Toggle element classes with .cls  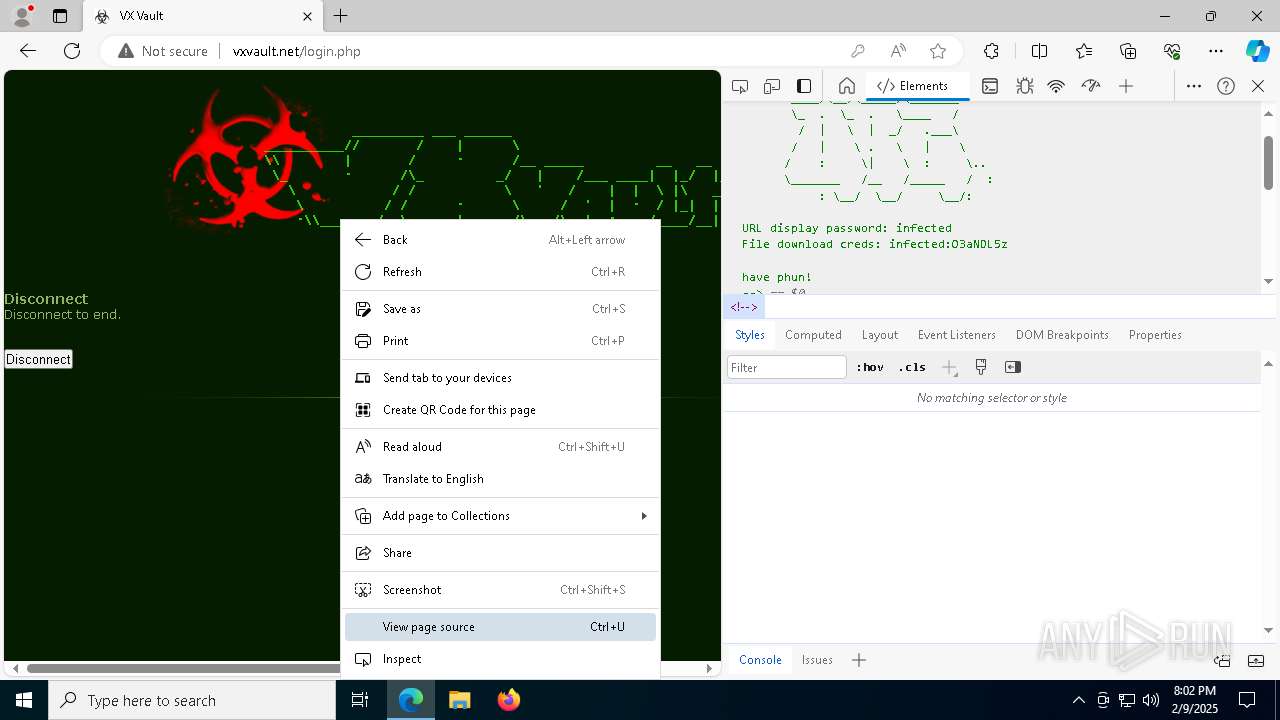(912, 367)
